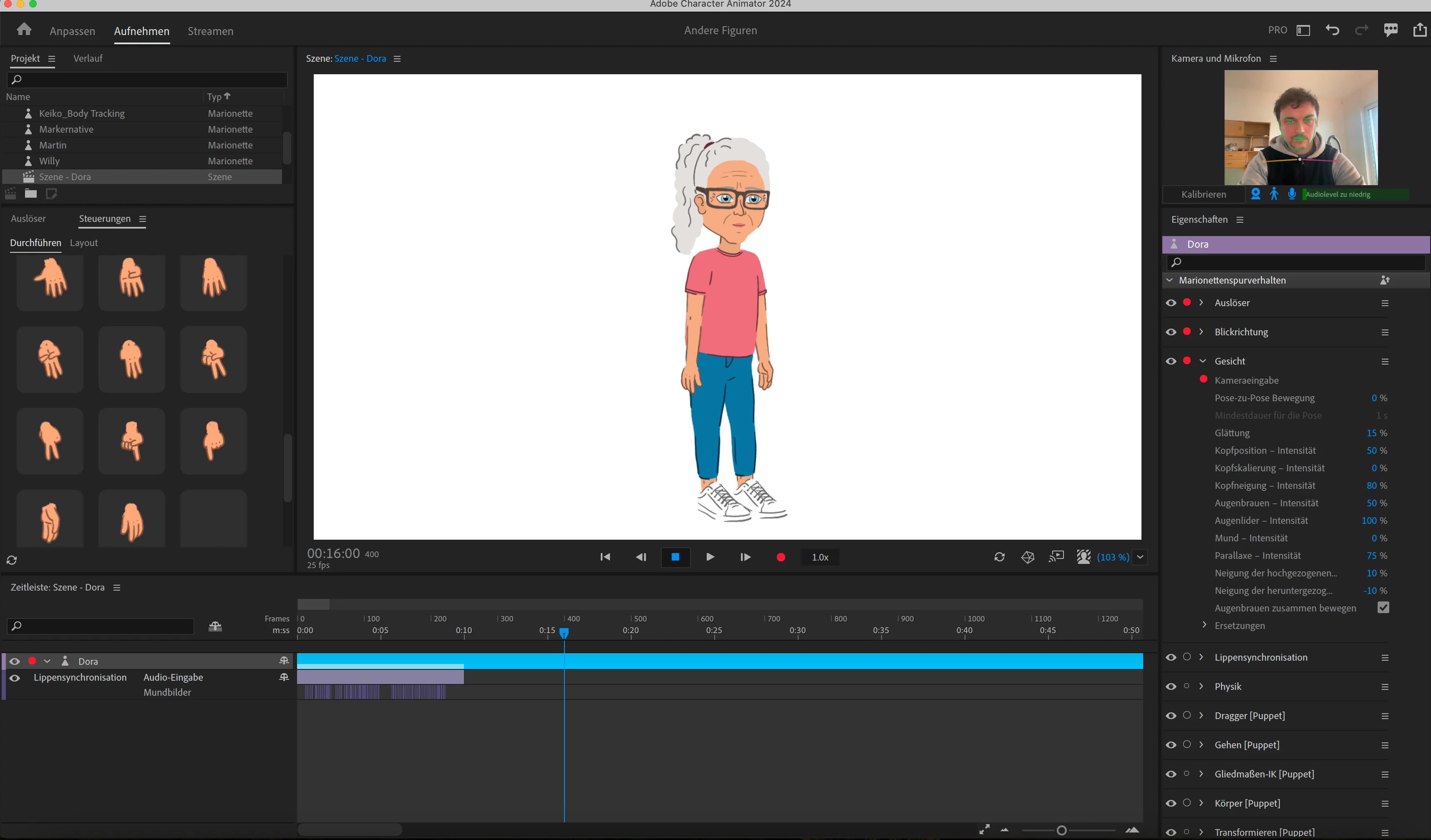Viewport: 1431px width, 840px height.
Task: Toggle the microphone input icon
Action: 1292,194
